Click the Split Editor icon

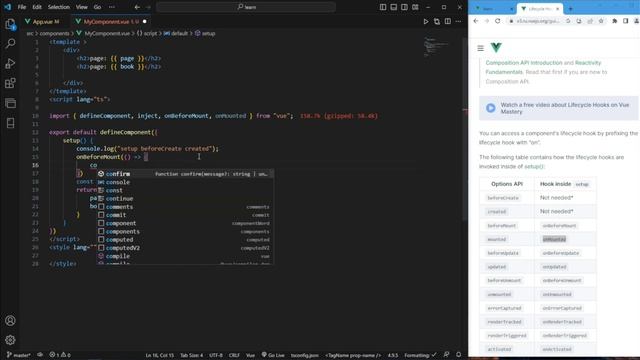pyautogui.click(x=448, y=21)
